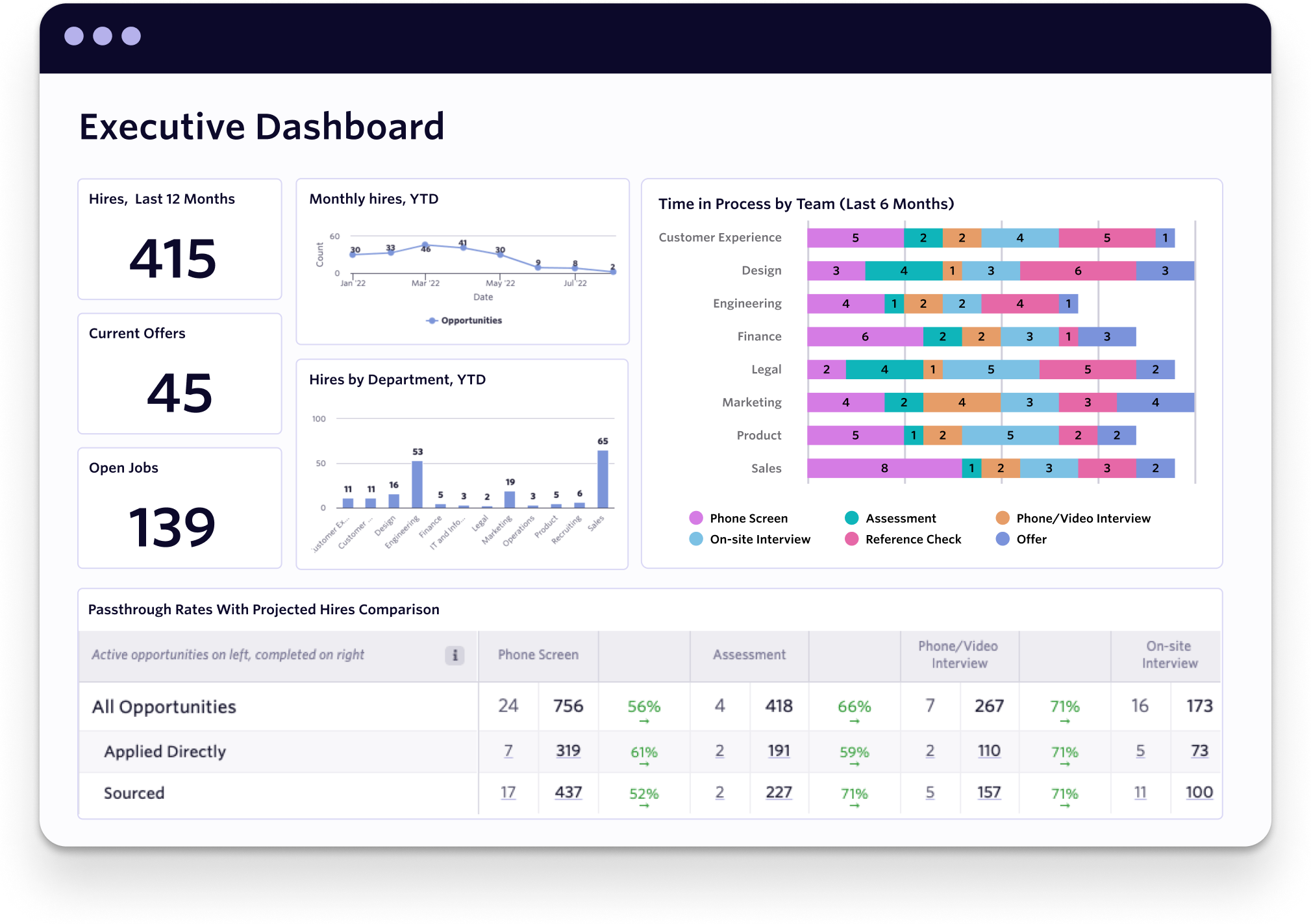The width and height of the screenshot is (1311, 924).
Task: Click the Engineering bar showing 53 hires
Action: [417, 484]
